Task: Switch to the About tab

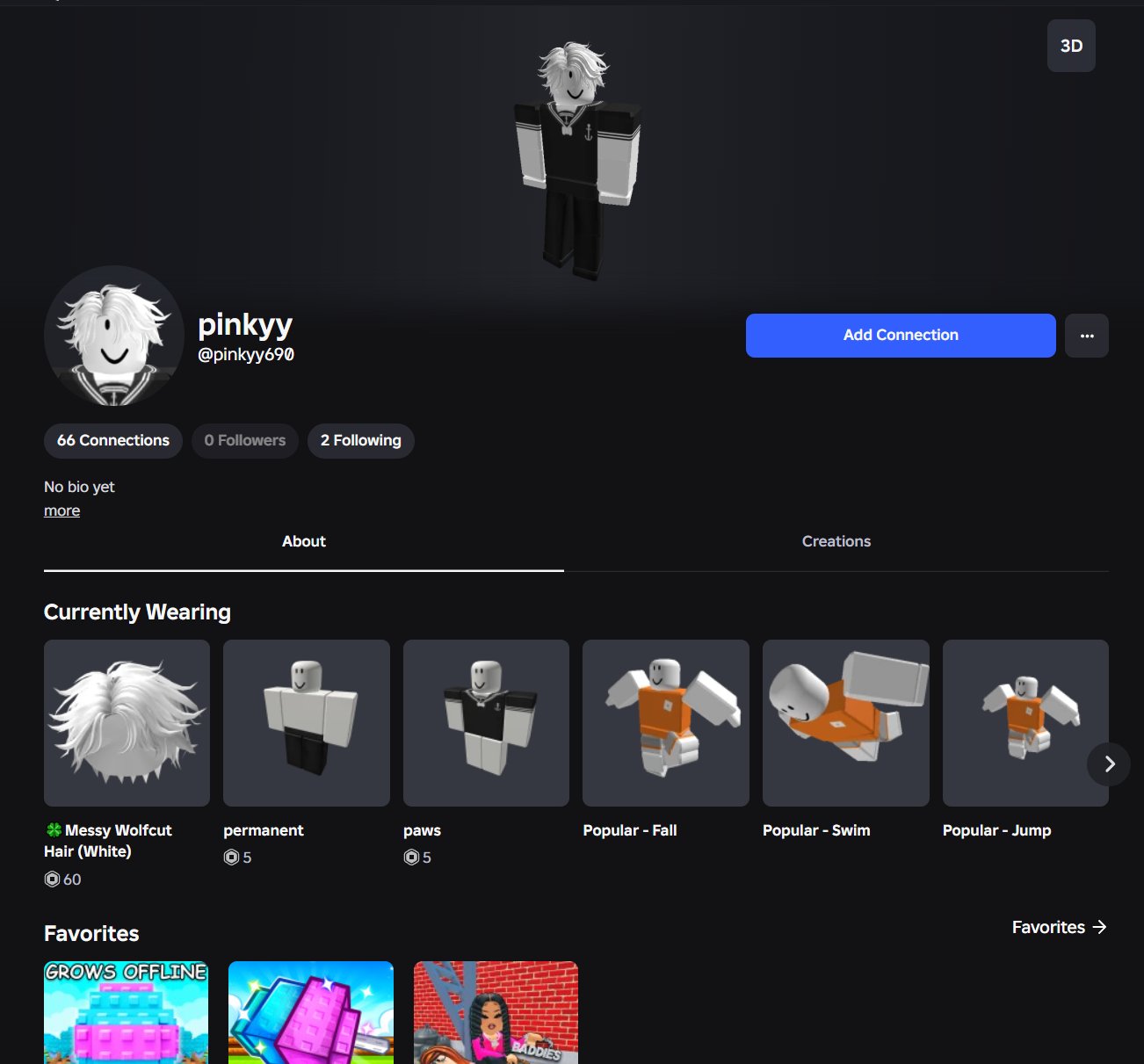Action: [x=304, y=542]
